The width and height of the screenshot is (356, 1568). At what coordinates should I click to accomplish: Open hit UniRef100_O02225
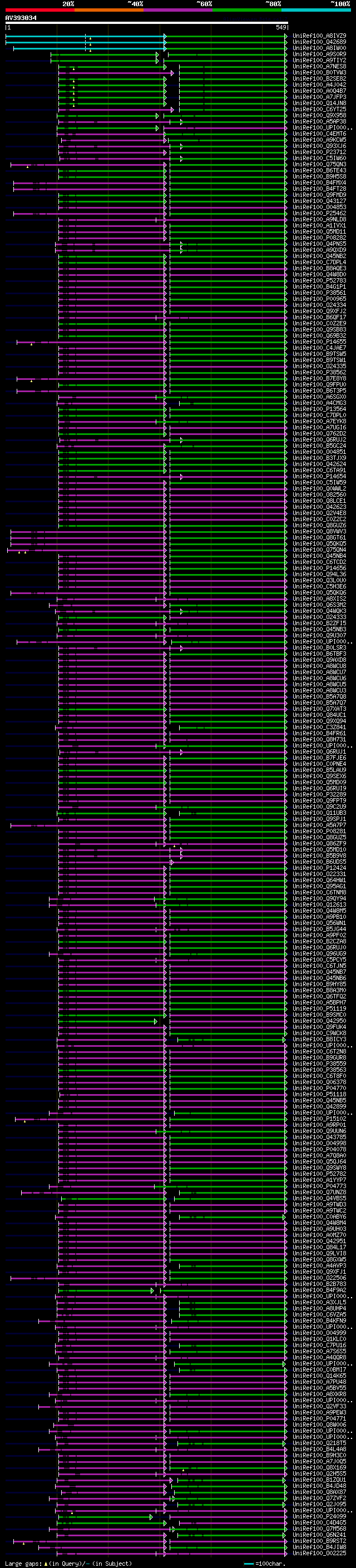coord(319,1553)
